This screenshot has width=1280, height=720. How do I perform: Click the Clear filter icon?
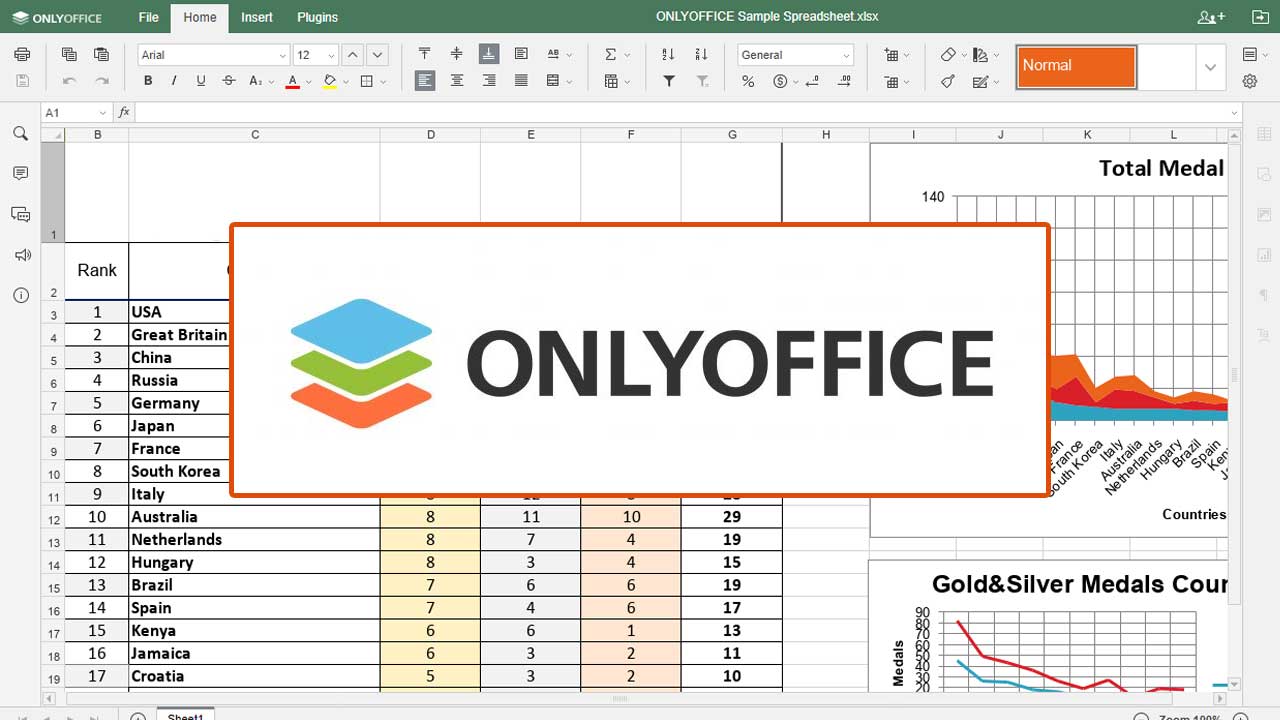point(702,81)
